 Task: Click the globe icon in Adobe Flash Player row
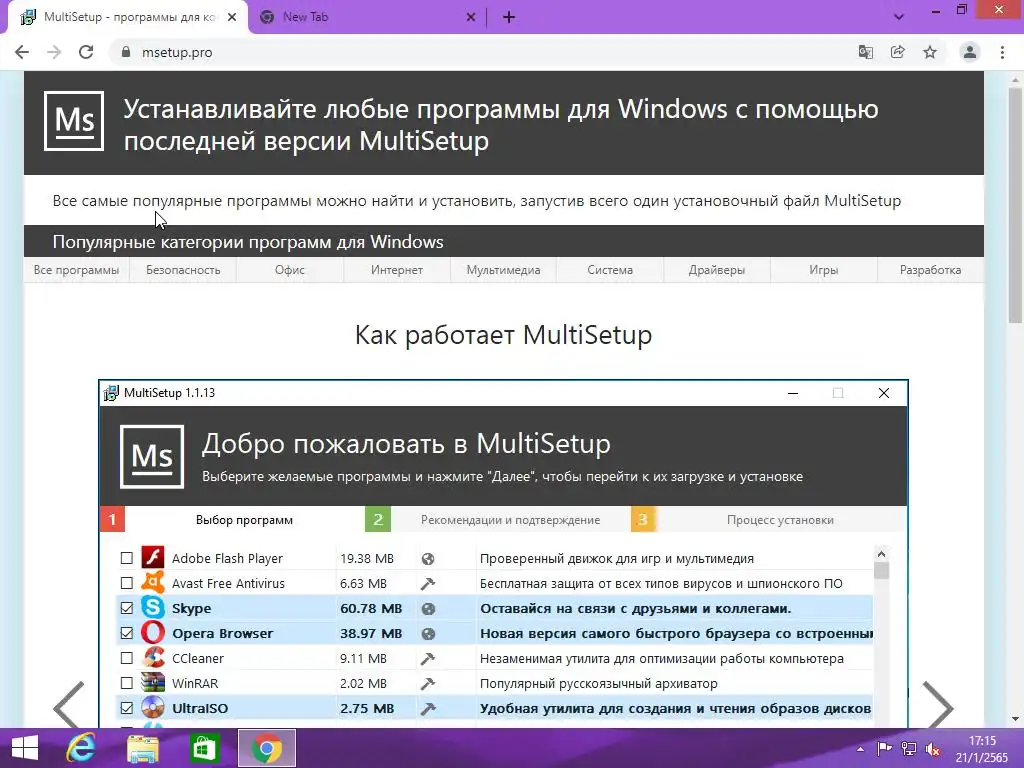[x=428, y=559]
